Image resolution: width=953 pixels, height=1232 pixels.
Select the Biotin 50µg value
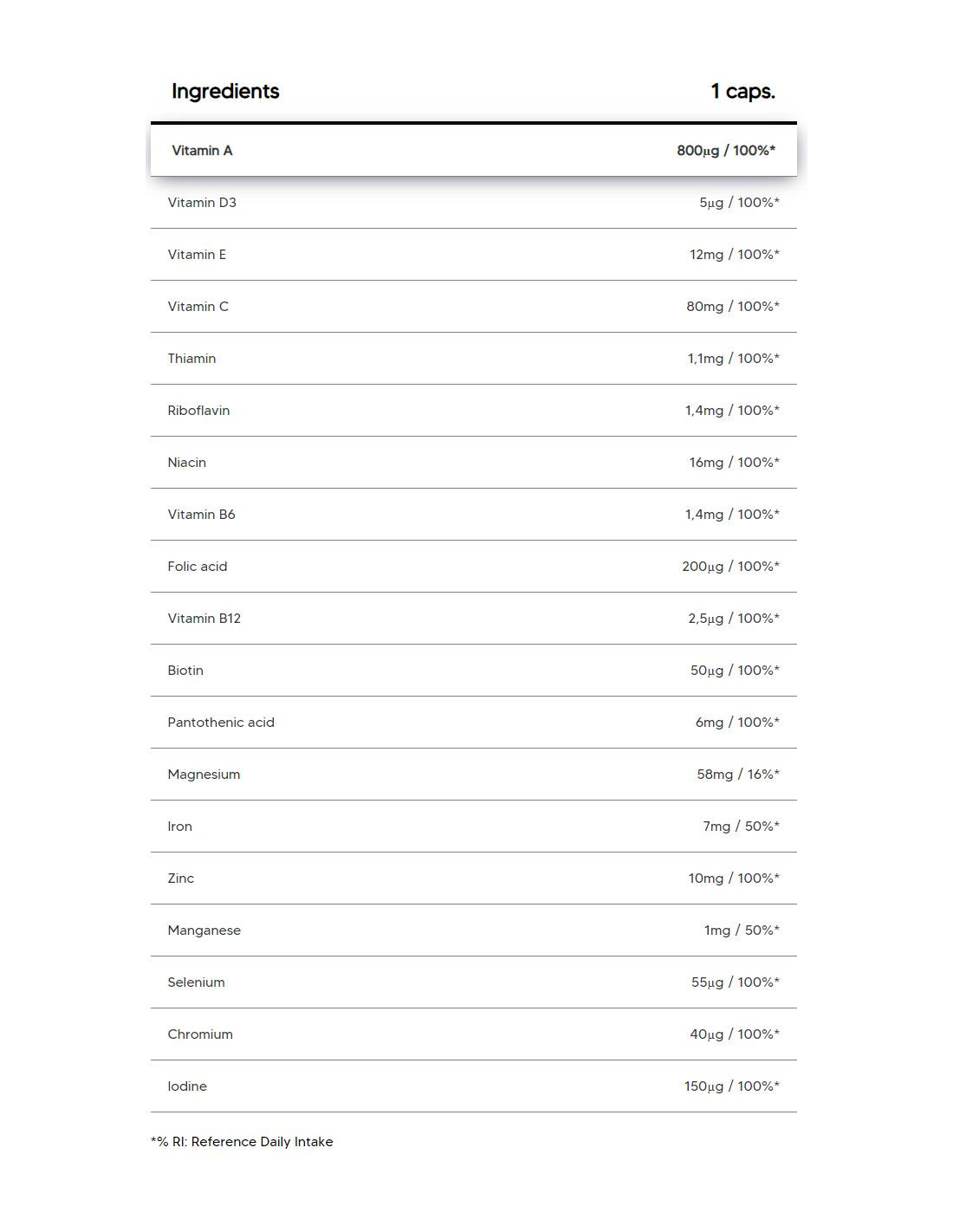click(735, 671)
